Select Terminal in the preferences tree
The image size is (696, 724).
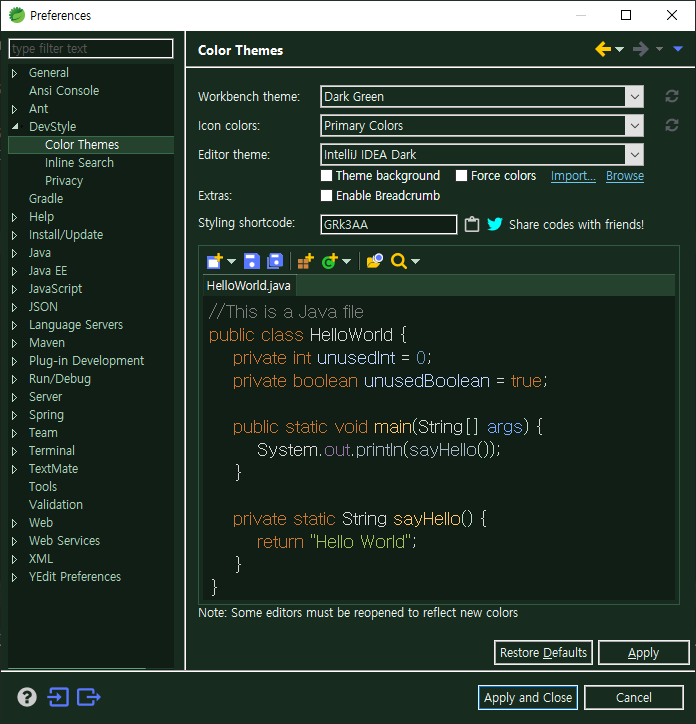52,451
